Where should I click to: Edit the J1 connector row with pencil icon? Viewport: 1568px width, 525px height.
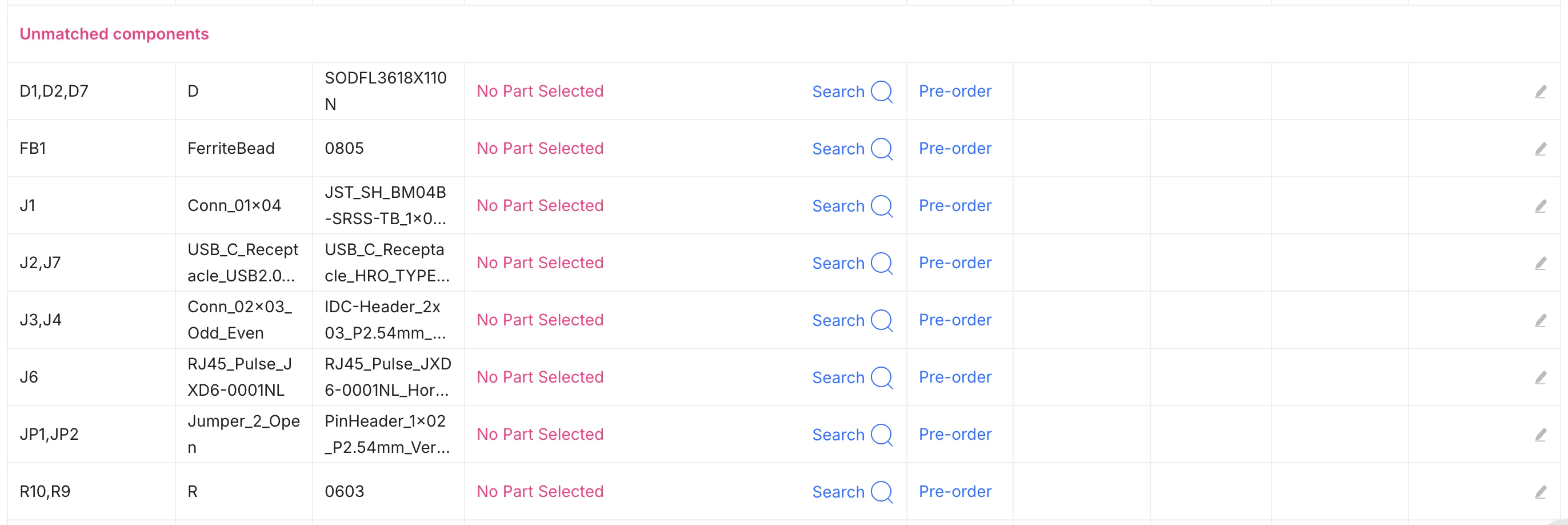(x=1540, y=206)
